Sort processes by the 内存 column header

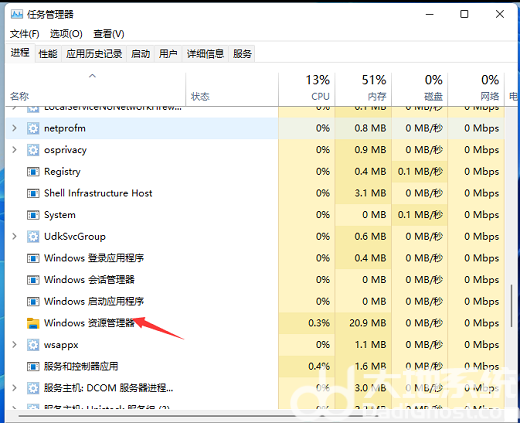pyautogui.click(x=363, y=88)
